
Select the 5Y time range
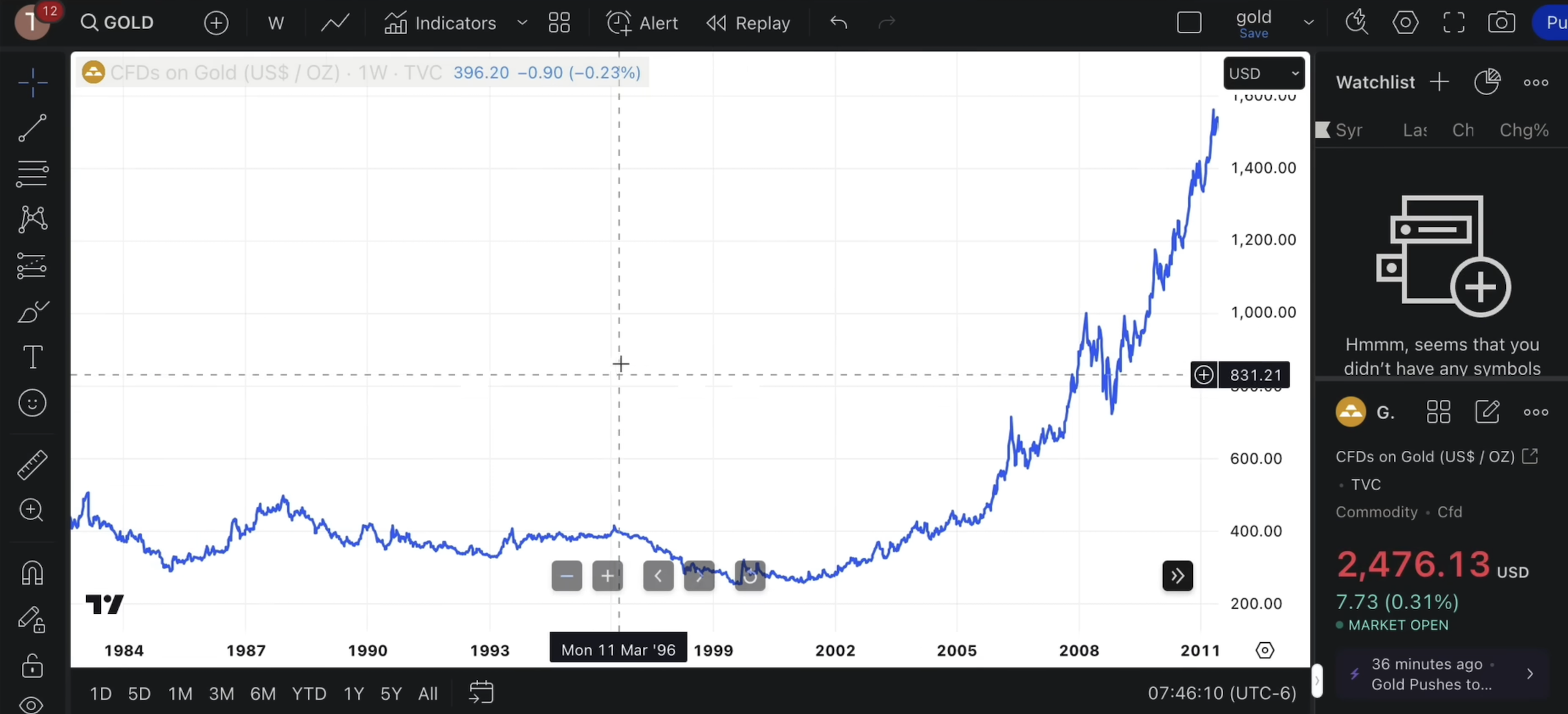point(391,693)
